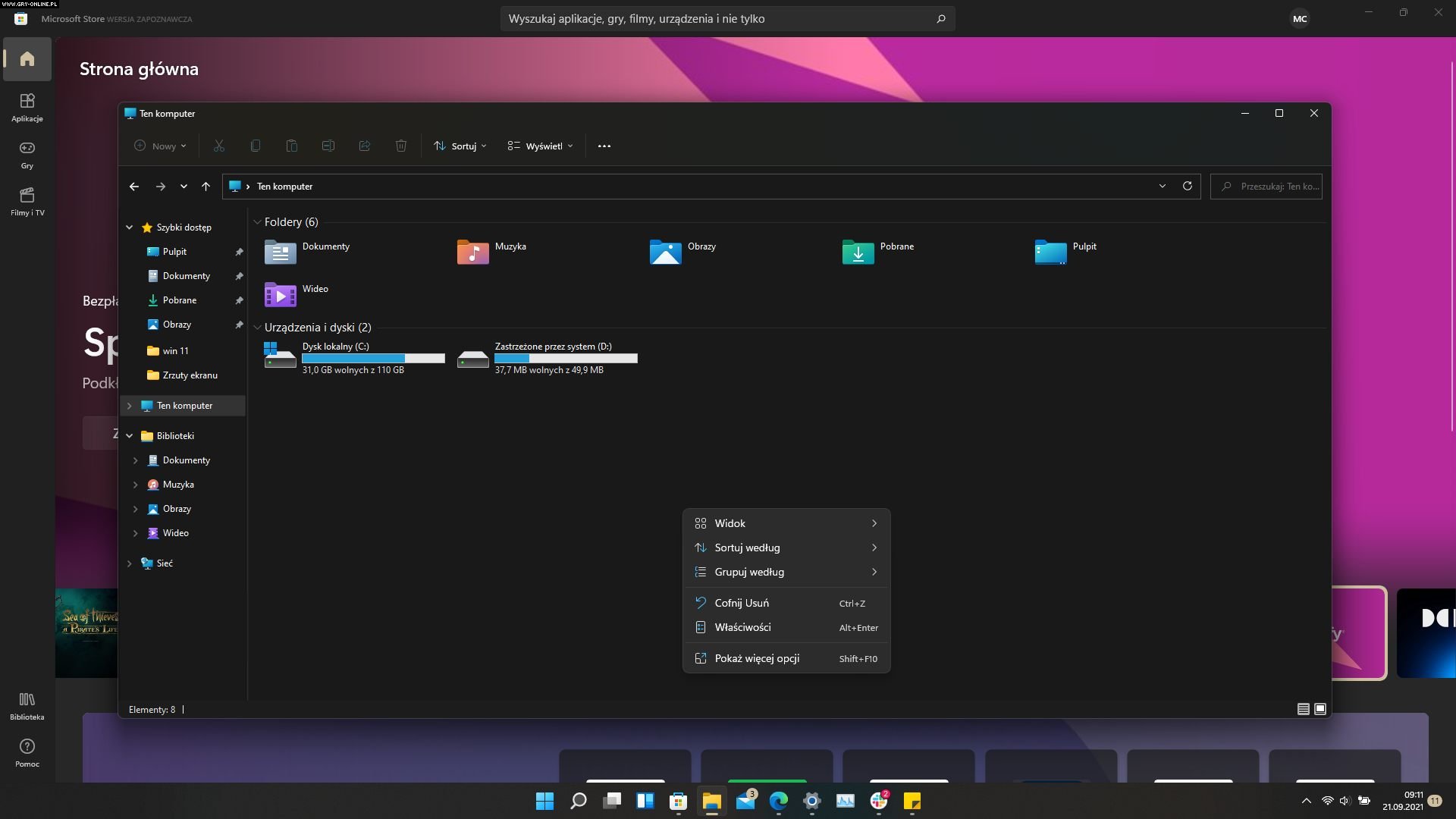Unpin Pulpit from Szybki dostęp
Image resolution: width=1456 pixels, height=819 pixels.
click(239, 252)
